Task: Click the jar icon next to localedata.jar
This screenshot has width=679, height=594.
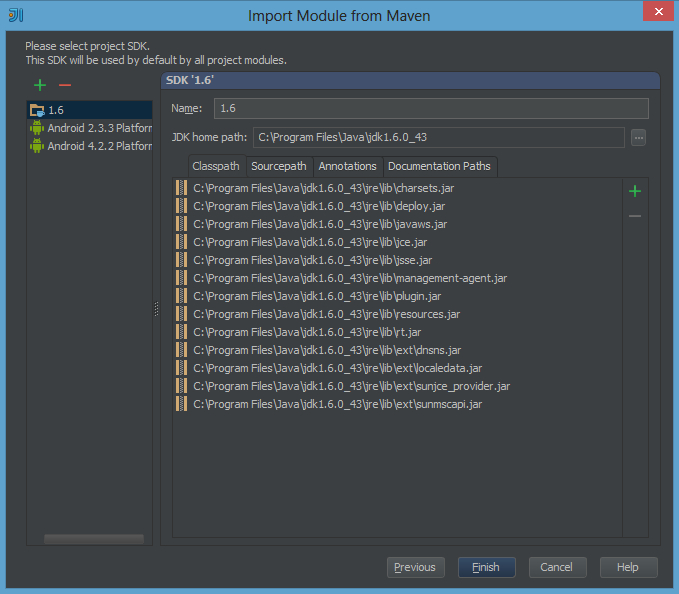Action: coord(181,368)
